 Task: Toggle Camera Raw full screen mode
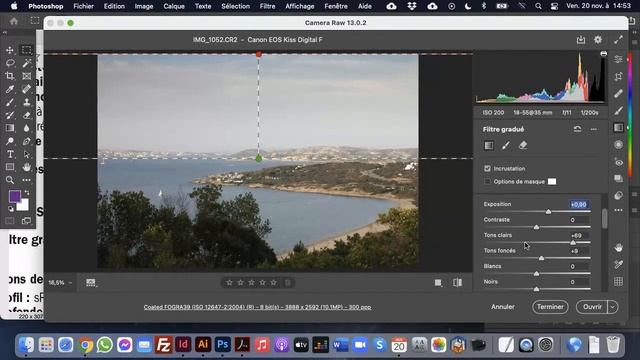click(x=618, y=40)
